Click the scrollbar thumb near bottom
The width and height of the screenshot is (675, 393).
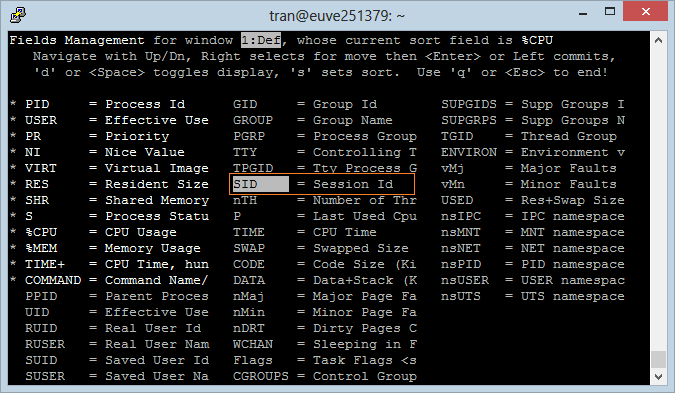[658, 359]
